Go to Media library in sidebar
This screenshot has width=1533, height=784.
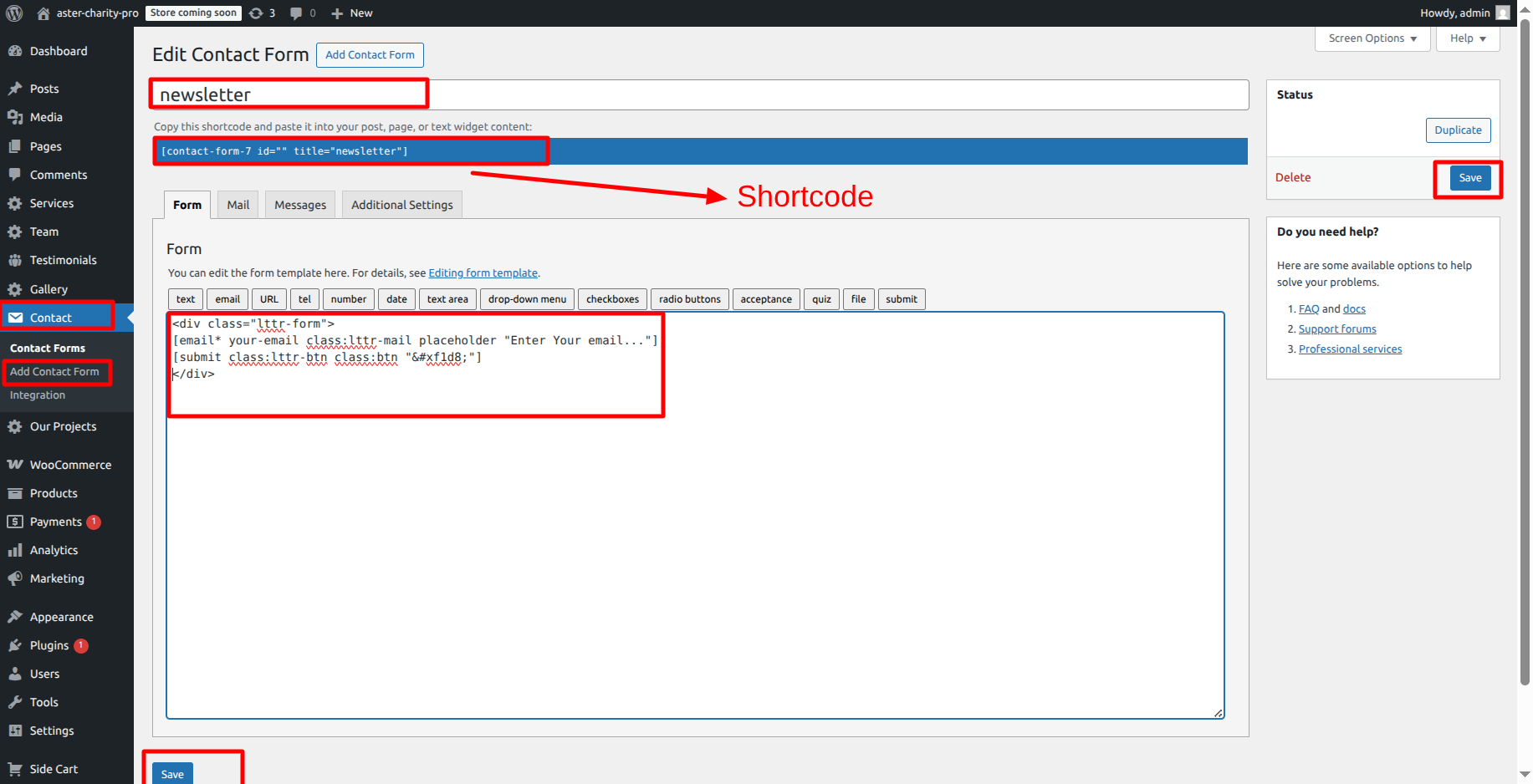click(46, 117)
